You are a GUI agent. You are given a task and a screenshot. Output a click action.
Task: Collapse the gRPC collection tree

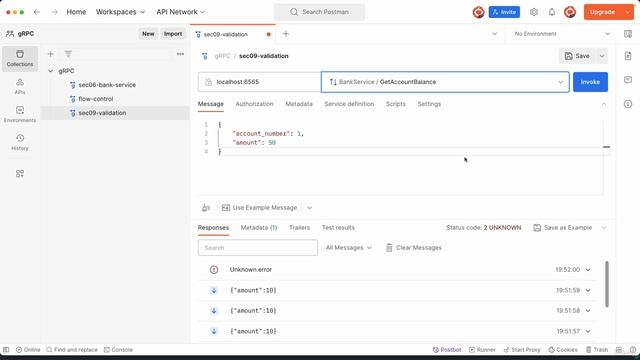point(51,71)
